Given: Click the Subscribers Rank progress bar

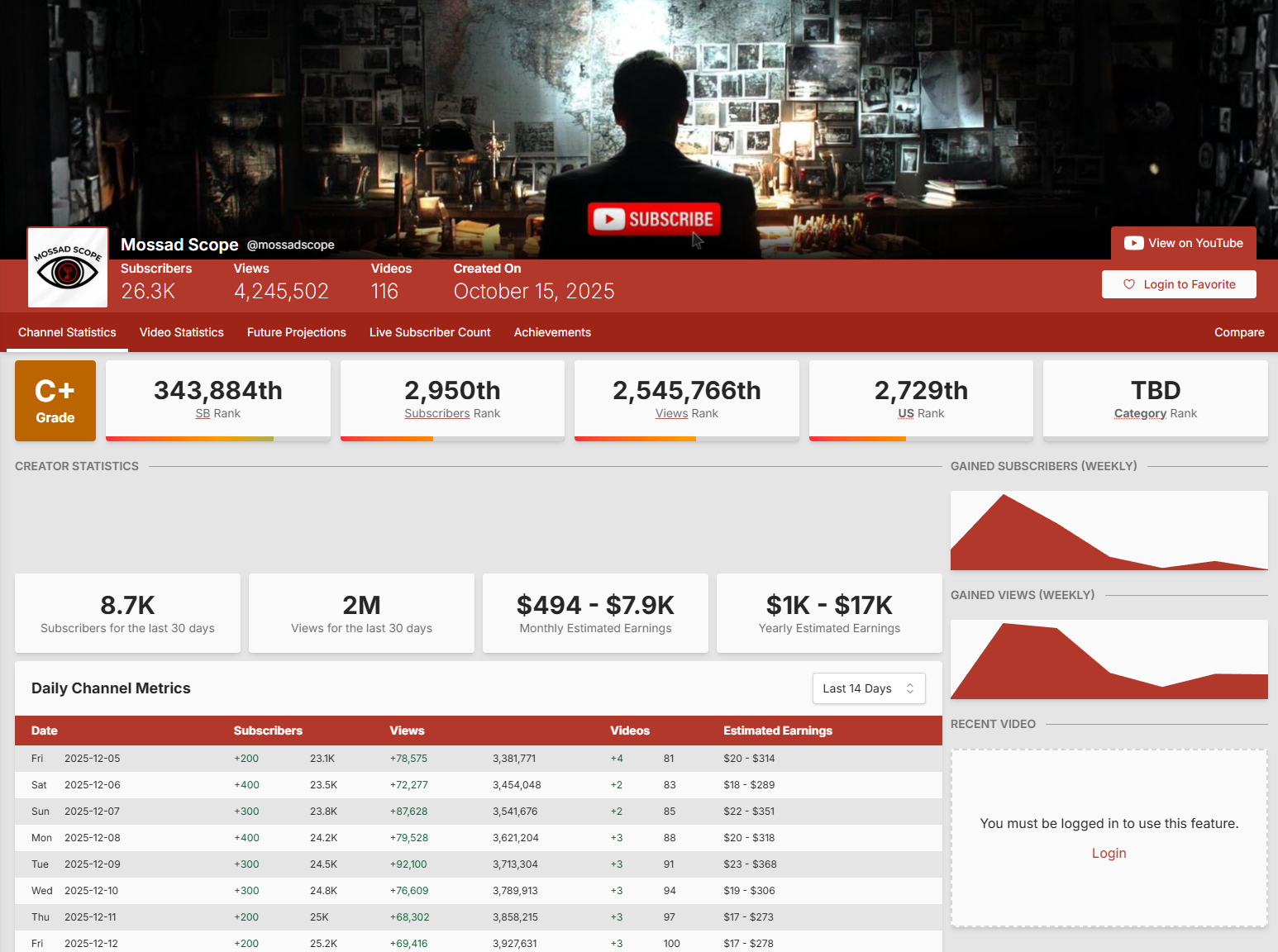Looking at the screenshot, I should point(452,438).
